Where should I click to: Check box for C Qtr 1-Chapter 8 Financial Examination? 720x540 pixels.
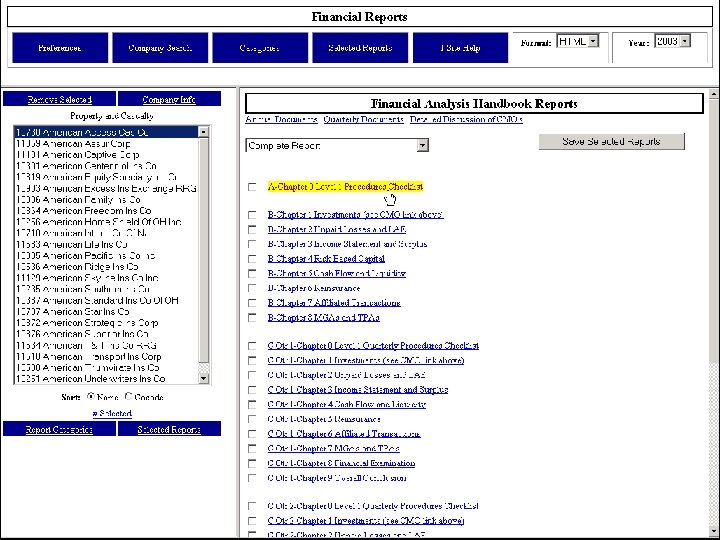click(252, 463)
